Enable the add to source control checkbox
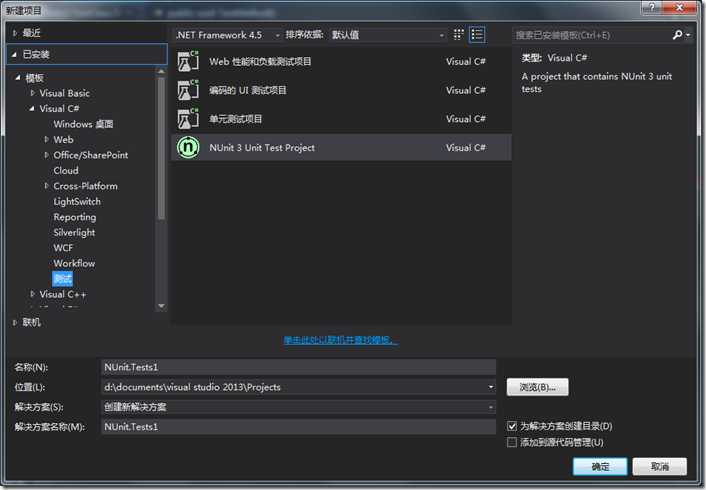Image resolution: width=706 pixels, height=490 pixels. click(511, 442)
